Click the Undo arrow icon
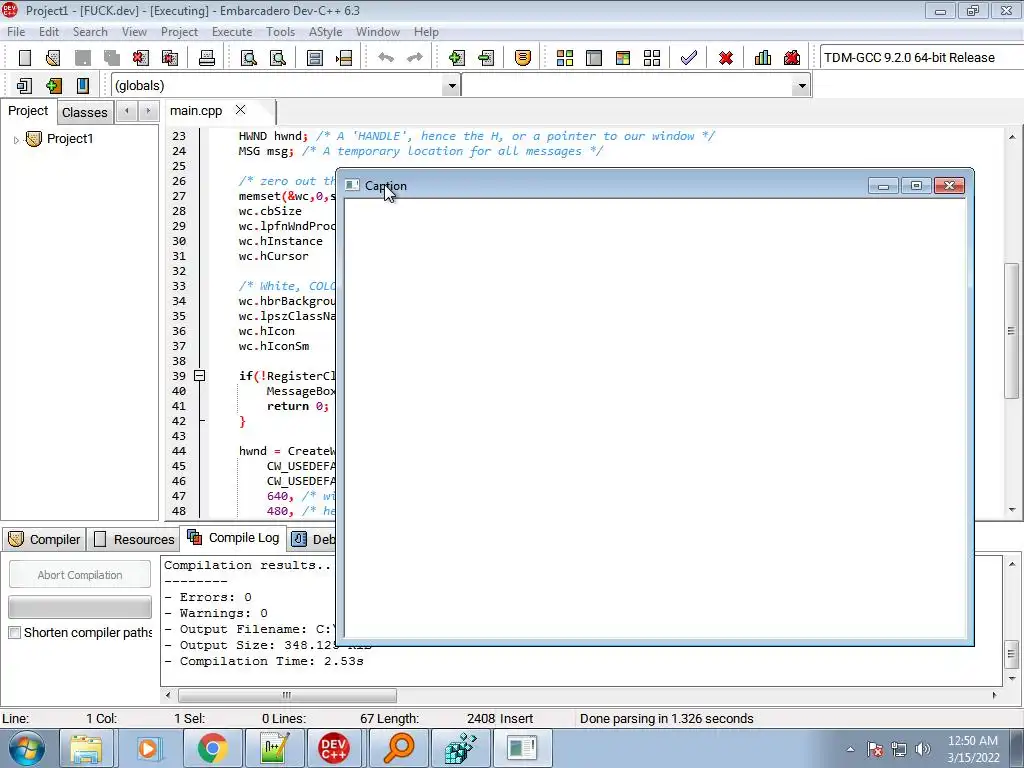The width and height of the screenshot is (1024, 768). [x=386, y=58]
